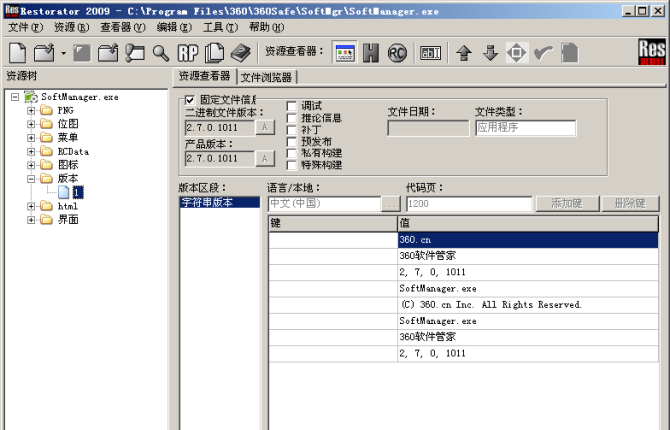Switch to the 文件浏览器 tab
The width and height of the screenshot is (670, 430).
[x=266, y=77]
